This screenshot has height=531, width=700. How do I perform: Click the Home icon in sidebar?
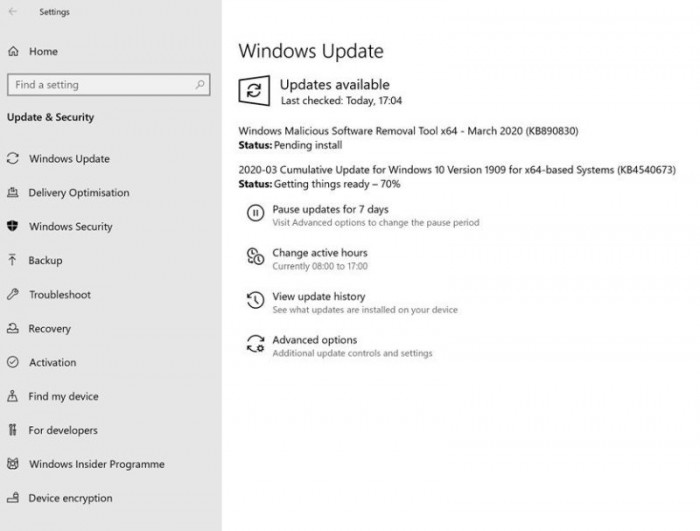(x=13, y=51)
